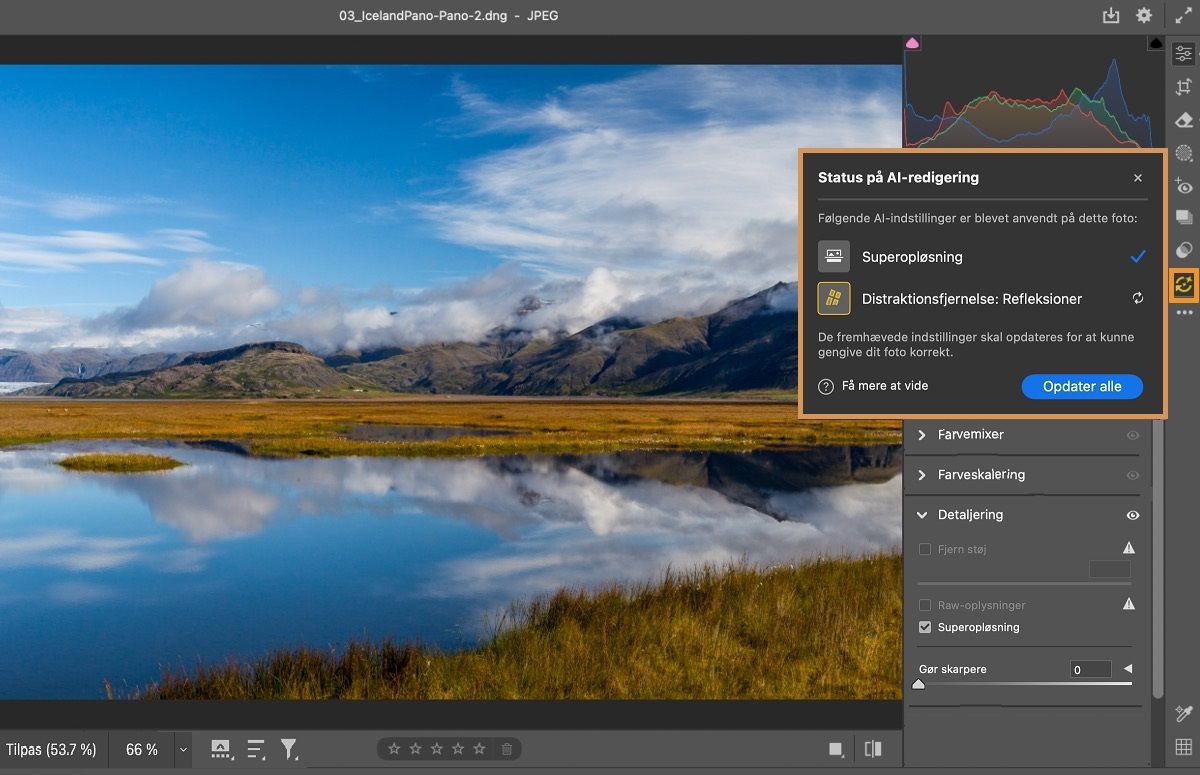This screenshot has height=775, width=1200.
Task: Click update icon beside Distraktionsfjernelse: Refleksioner
Action: pos(1138,298)
